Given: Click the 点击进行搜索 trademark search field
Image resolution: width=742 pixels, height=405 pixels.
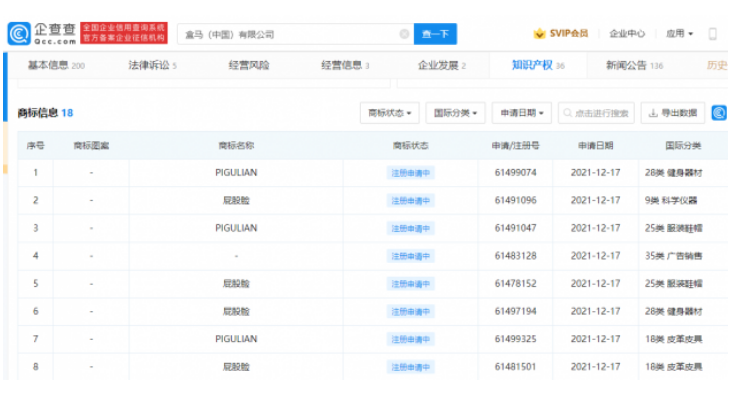Looking at the screenshot, I should pos(596,113).
